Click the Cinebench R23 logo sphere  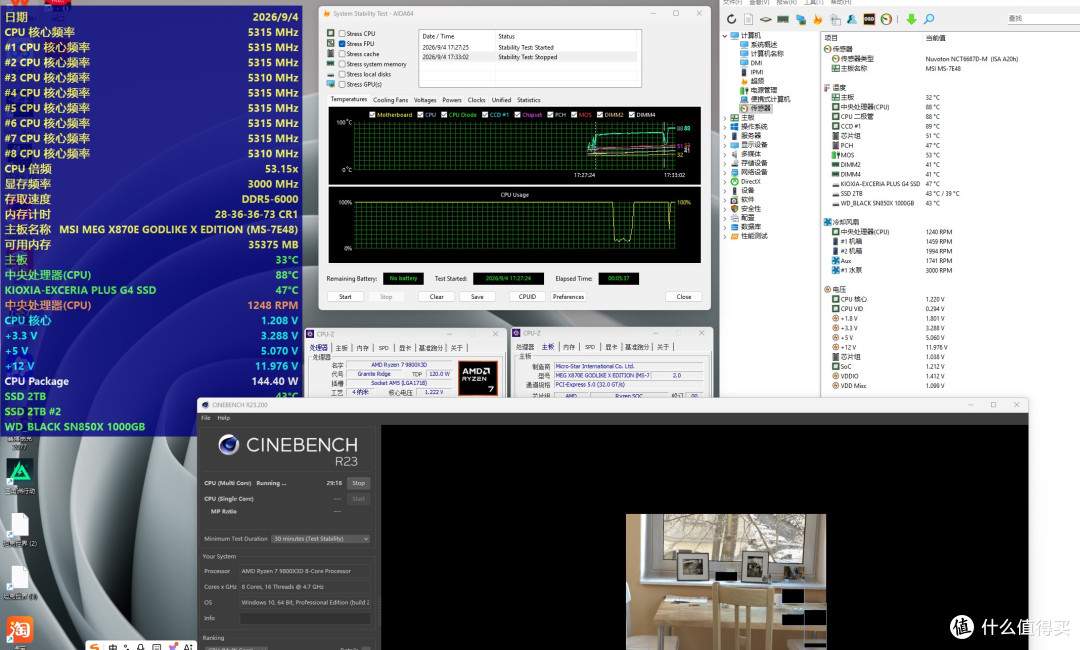tap(229, 445)
